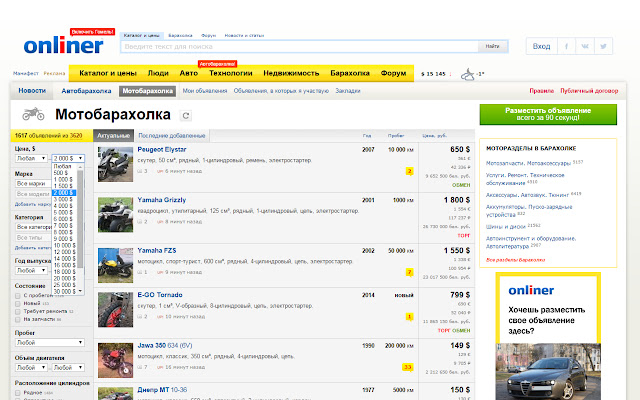Click green 'Разместить объявление' button
Image resolution: width=640 pixels, height=400 pixels.
(548, 114)
